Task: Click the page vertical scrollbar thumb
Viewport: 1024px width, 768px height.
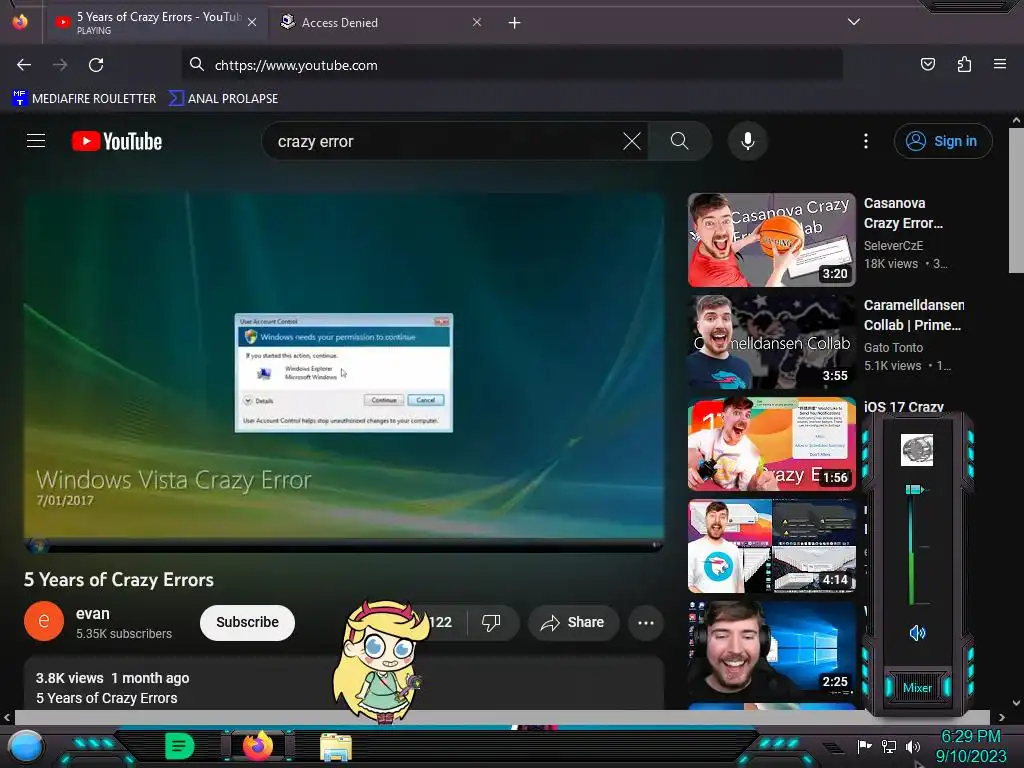Action: [1016, 200]
